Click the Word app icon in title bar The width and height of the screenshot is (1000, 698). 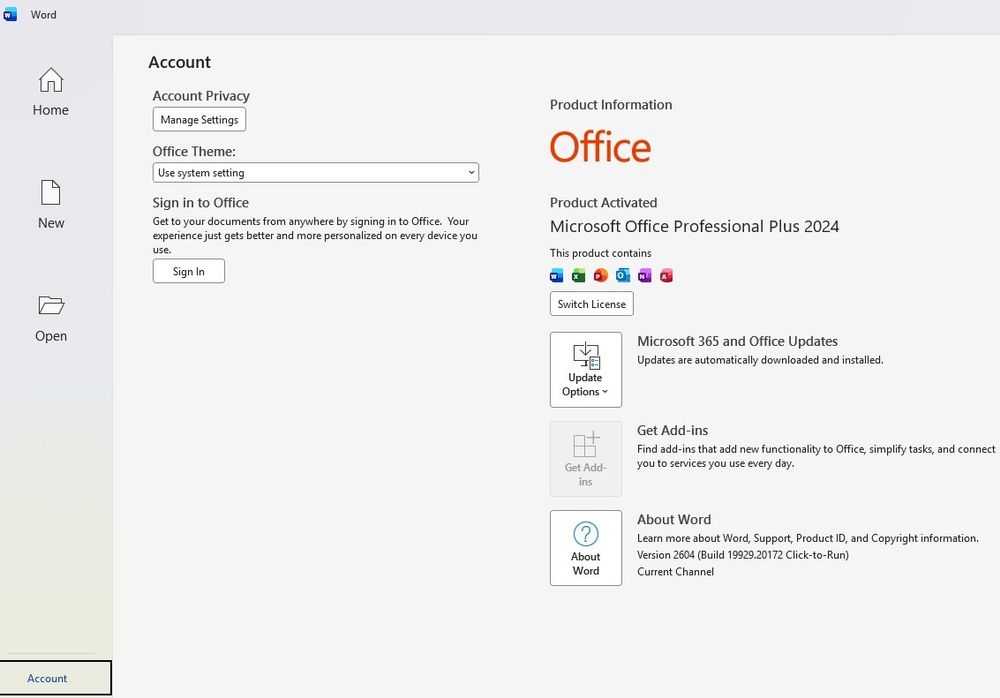[10, 15]
